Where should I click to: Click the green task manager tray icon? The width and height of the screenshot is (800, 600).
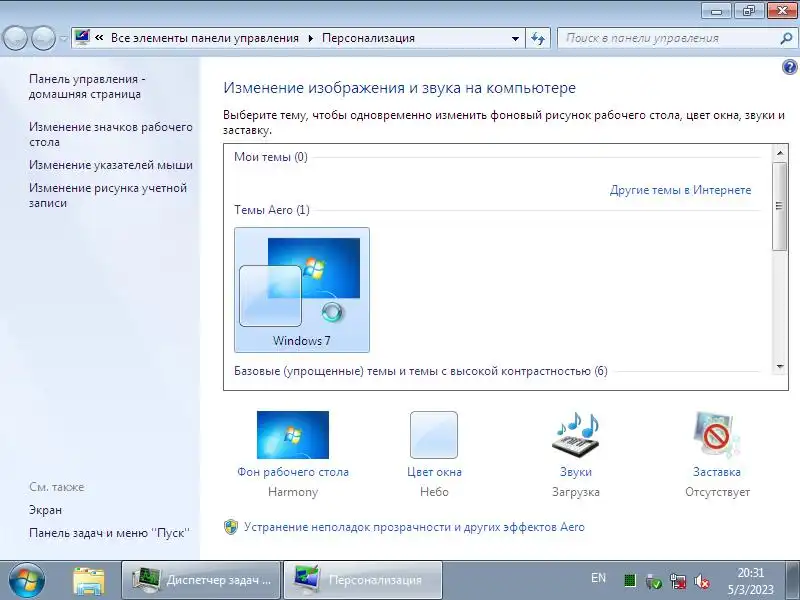click(630, 581)
